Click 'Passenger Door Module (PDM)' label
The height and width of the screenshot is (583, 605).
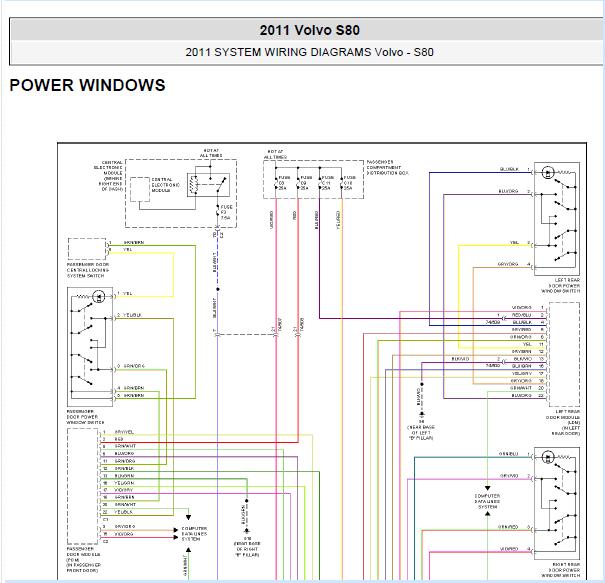(x=84, y=559)
